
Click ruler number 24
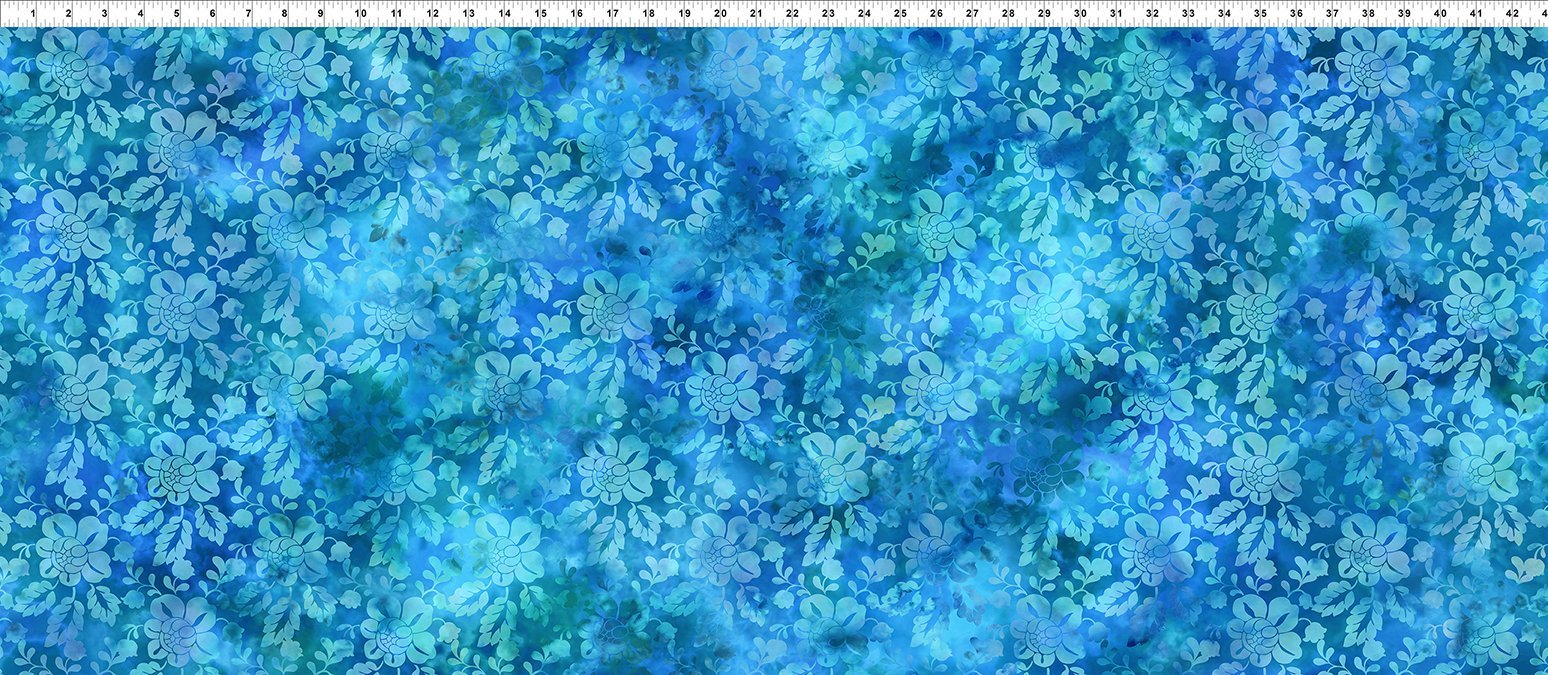pyautogui.click(x=864, y=14)
